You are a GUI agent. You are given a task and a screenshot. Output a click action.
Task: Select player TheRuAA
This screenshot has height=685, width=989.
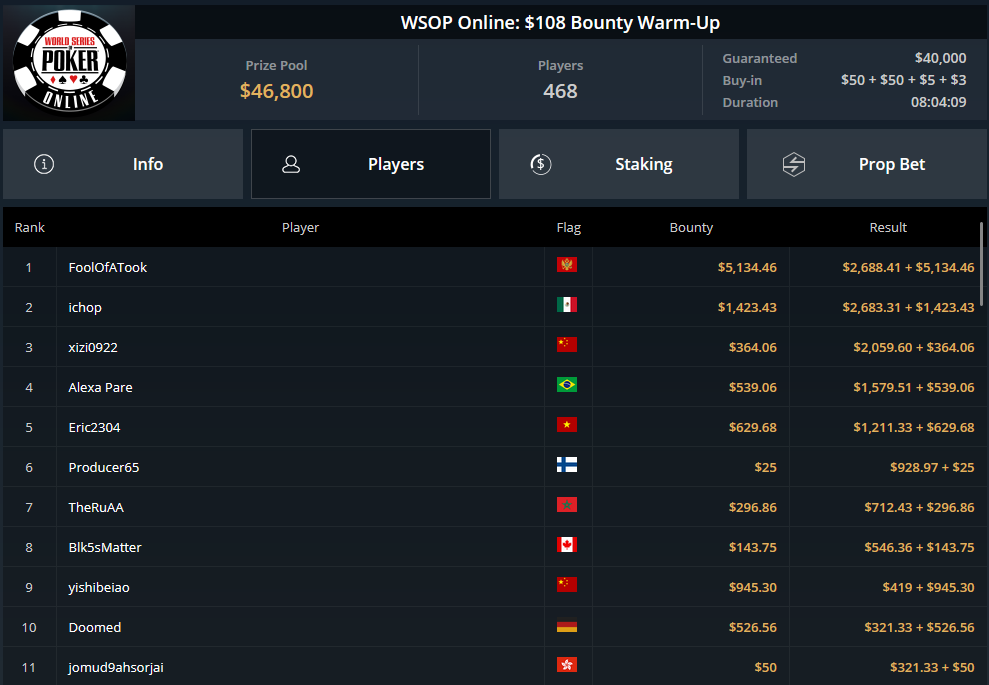96,508
